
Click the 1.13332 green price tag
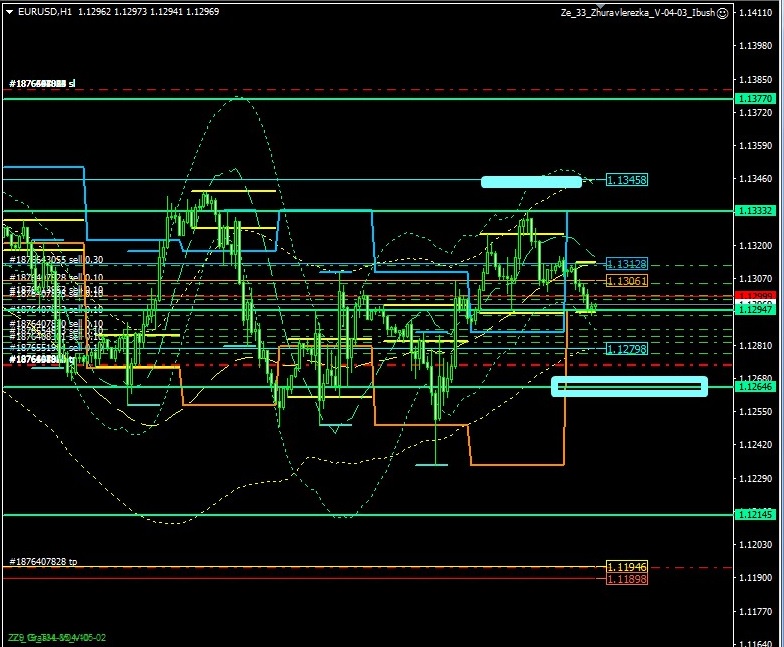754,211
